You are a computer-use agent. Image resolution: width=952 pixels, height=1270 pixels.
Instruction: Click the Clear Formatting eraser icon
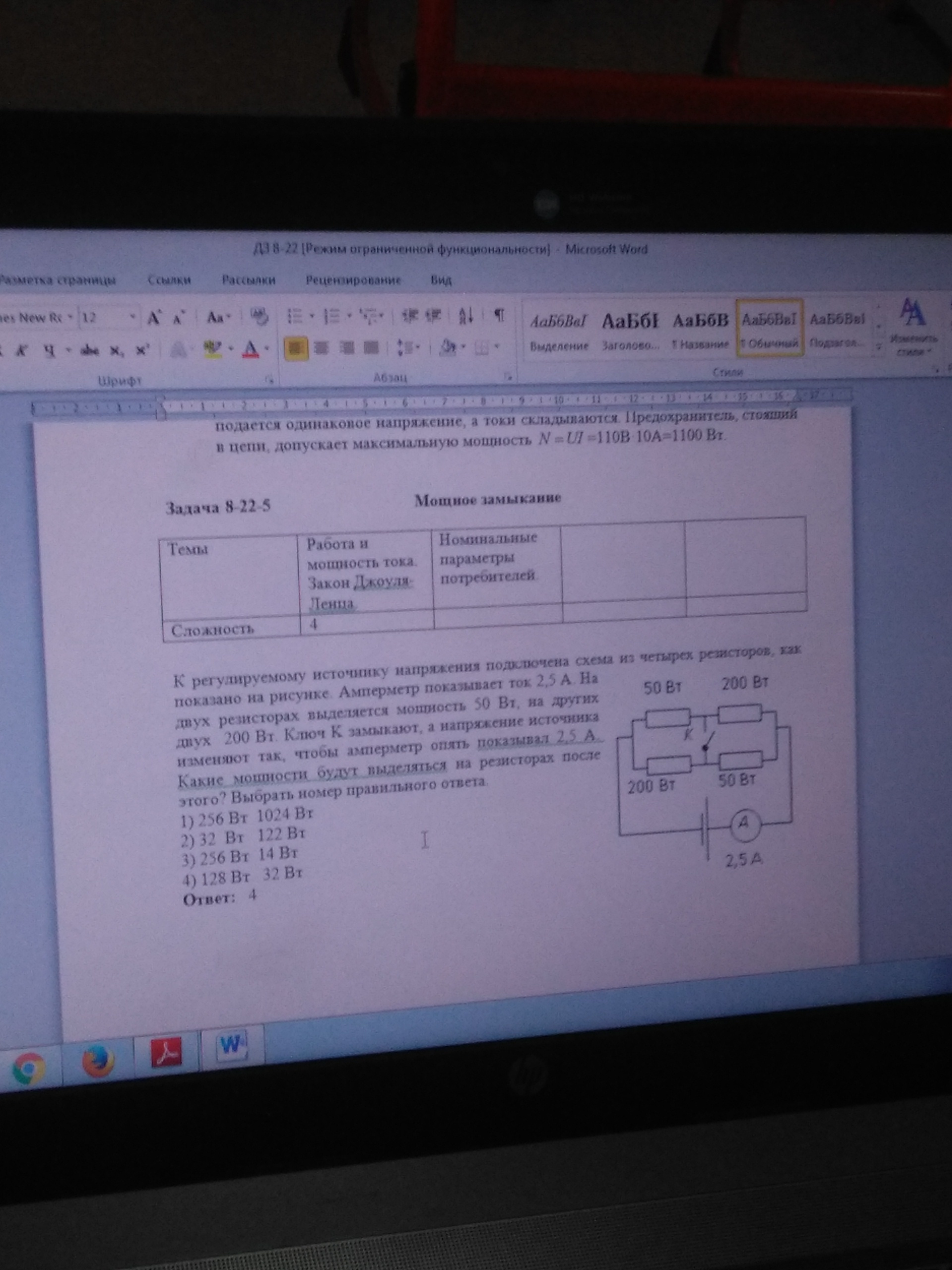click(x=260, y=317)
